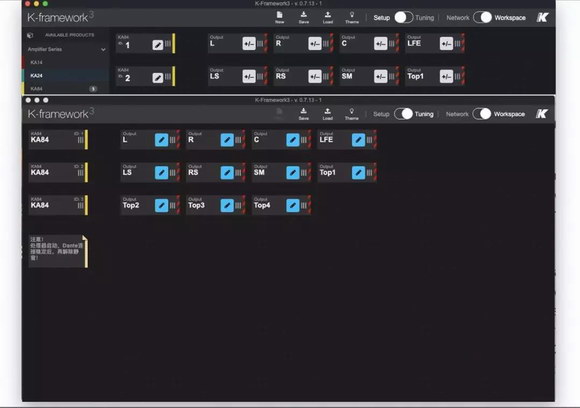Click the pencil edit icon on amplifier 1
580x408 pixels.
[x=158, y=45]
